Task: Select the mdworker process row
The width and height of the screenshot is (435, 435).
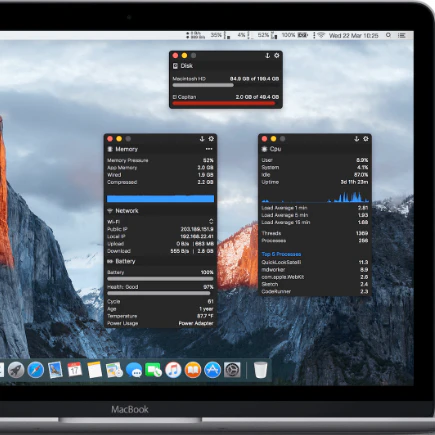Action: point(315,270)
